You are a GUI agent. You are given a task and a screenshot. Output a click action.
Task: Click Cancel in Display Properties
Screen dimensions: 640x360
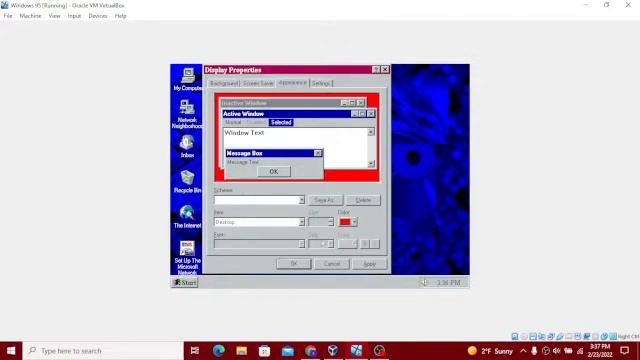[x=332, y=264]
